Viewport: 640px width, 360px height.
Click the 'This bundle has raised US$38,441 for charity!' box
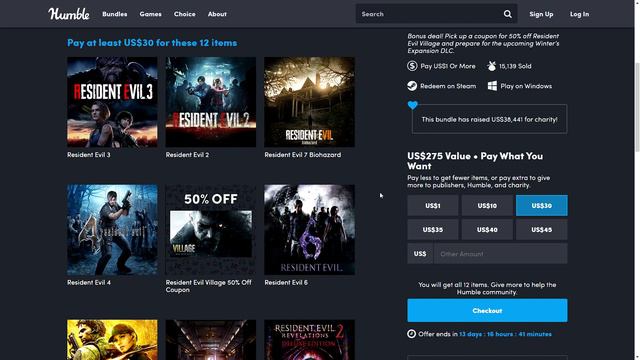[489, 119]
